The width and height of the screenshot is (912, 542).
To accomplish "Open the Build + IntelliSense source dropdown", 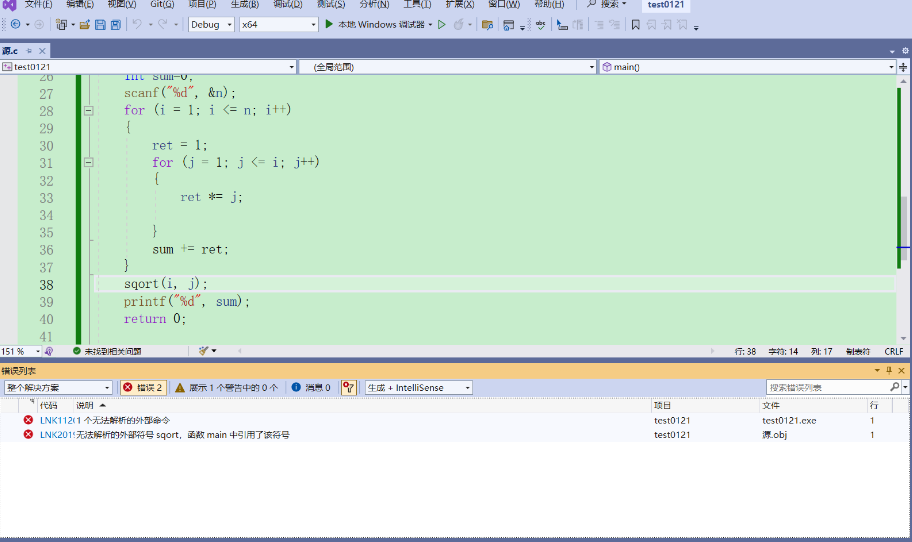I will (x=419, y=387).
